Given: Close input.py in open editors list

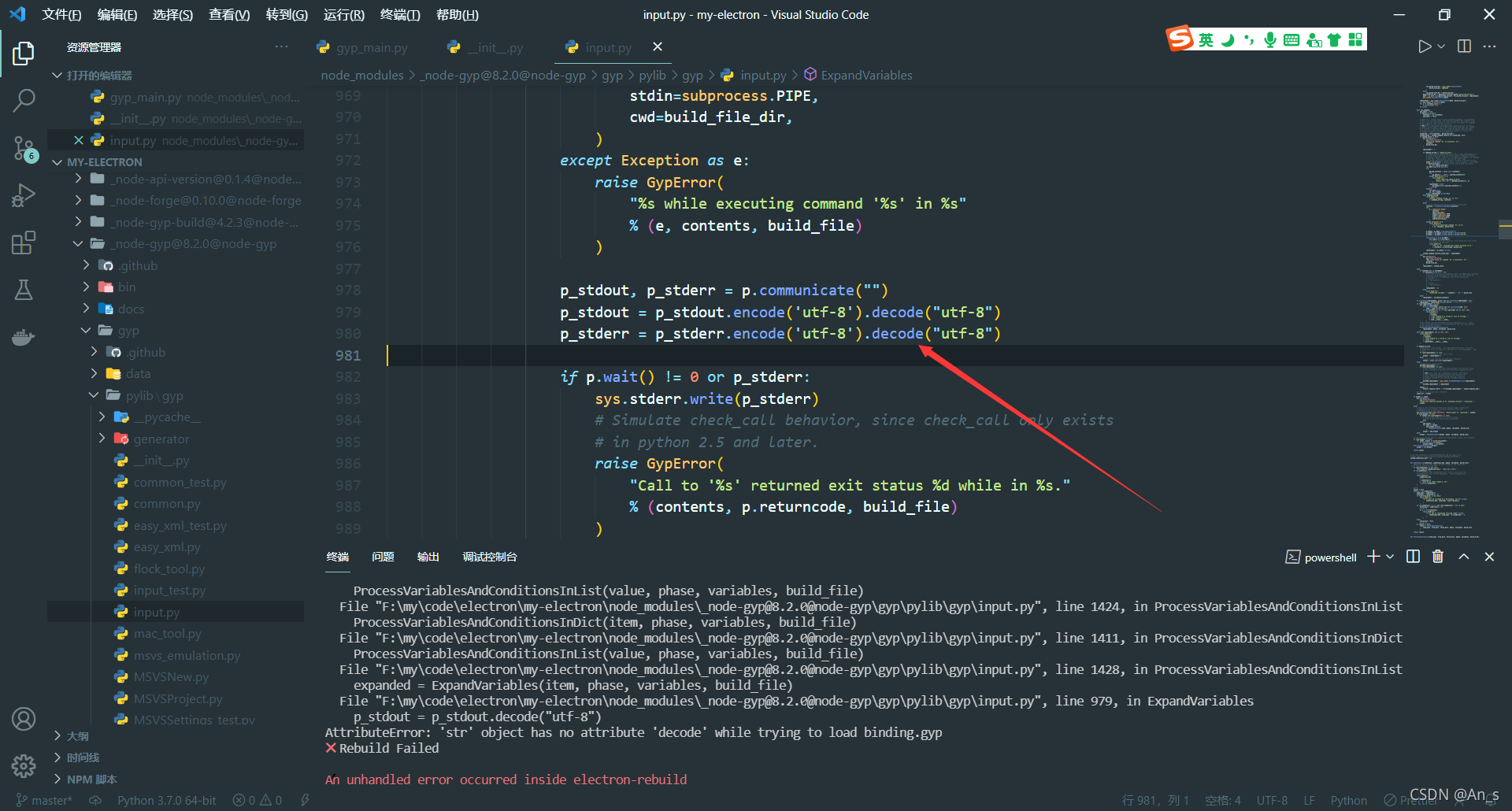Looking at the screenshot, I should click(x=79, y=140).
